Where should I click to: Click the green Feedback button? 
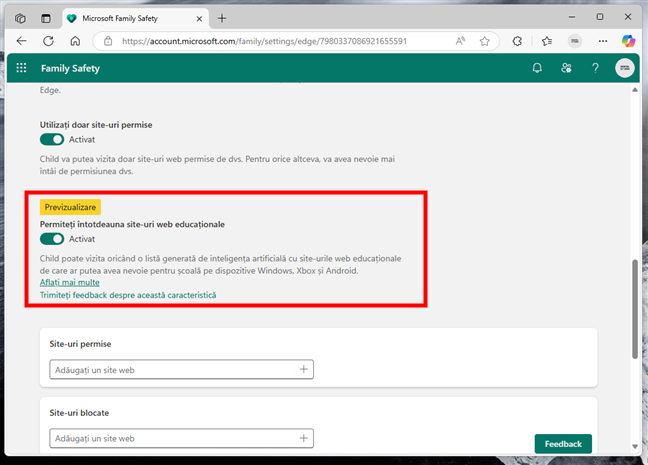pos(563,444)
